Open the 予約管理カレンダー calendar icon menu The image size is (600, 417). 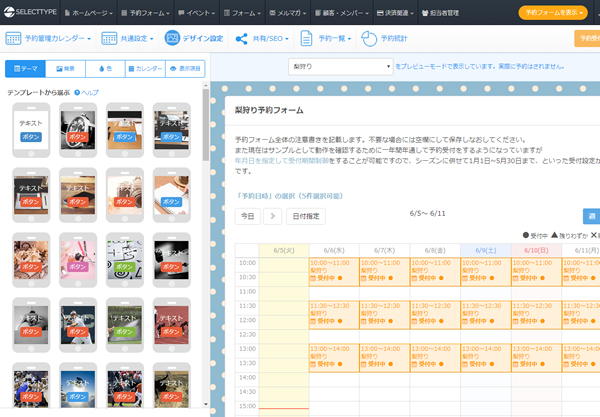pyautogui.click(x=13, y=39)
